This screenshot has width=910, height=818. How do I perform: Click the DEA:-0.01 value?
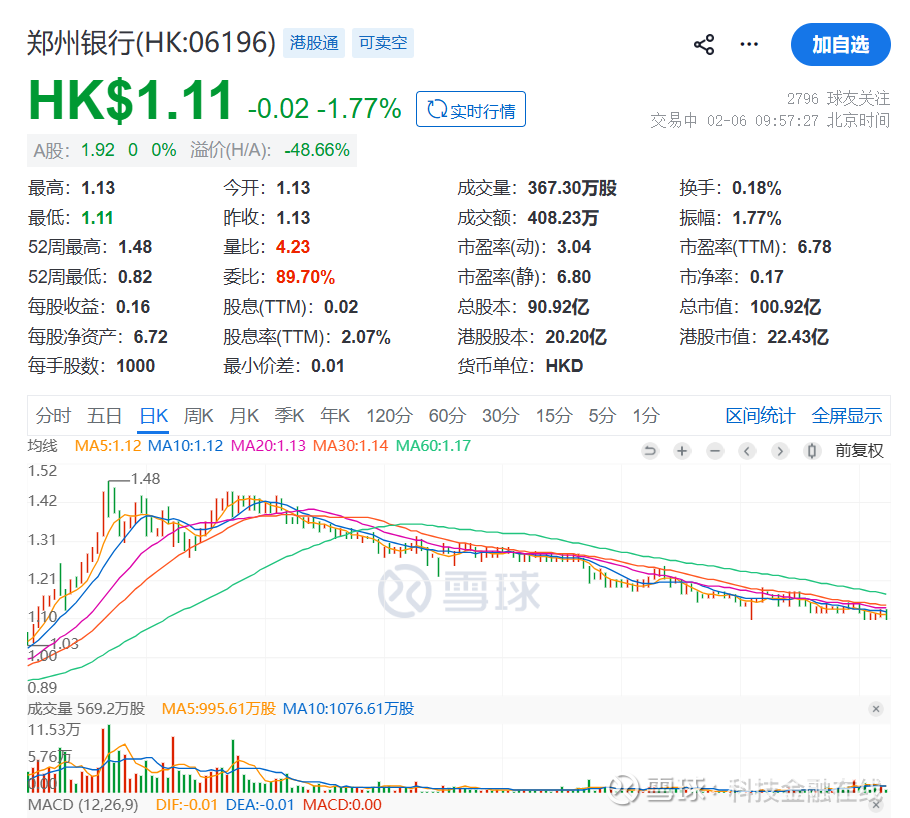(260, 805)
